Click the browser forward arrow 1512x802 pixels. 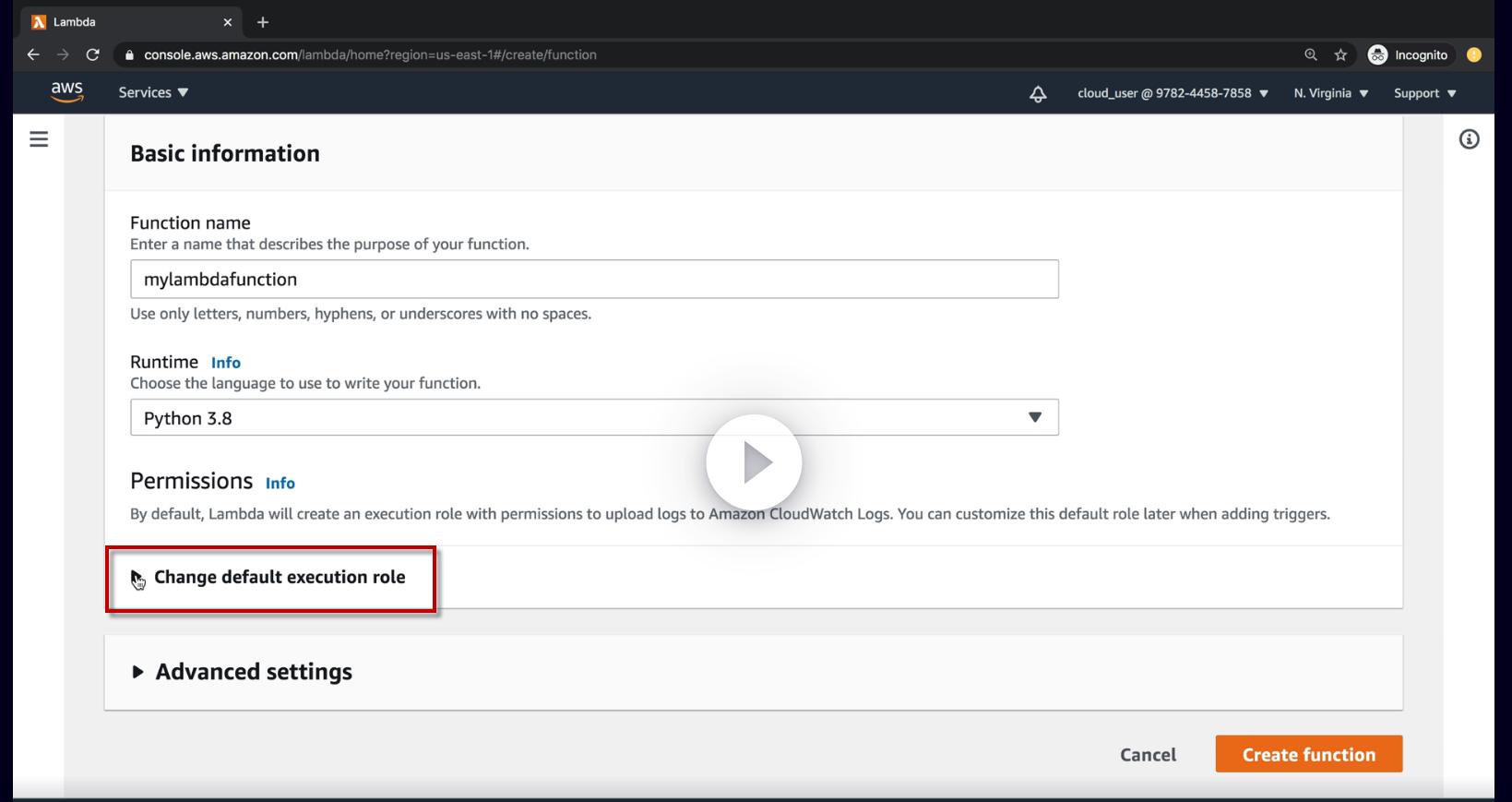(x=63, y=54)
